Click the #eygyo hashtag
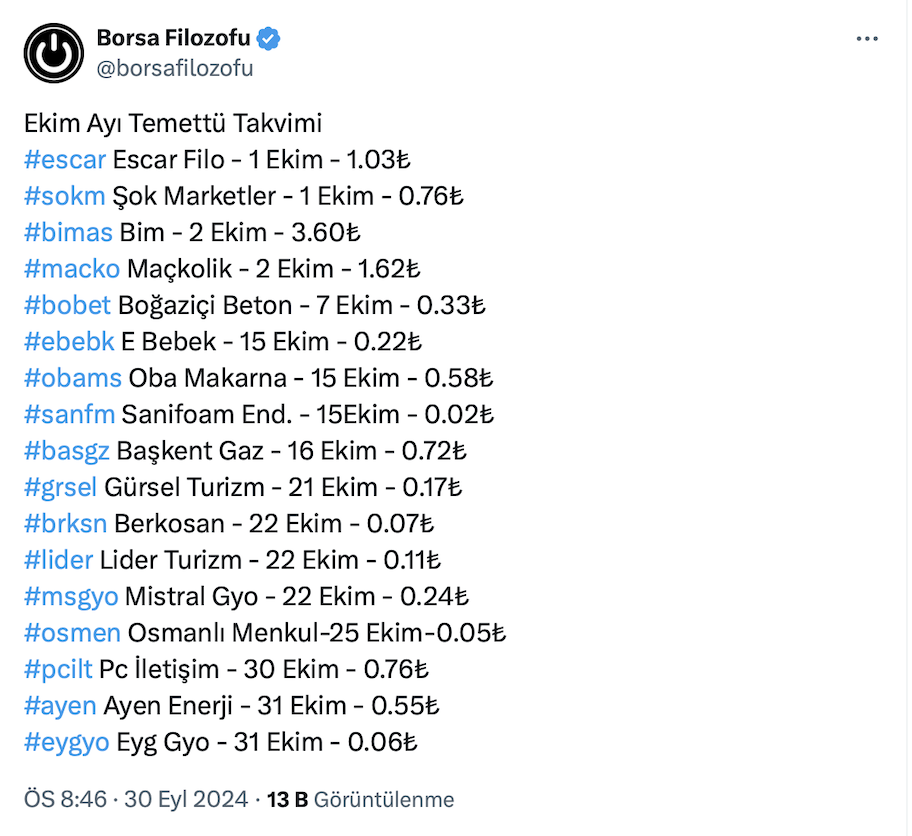 coord(67,742)
